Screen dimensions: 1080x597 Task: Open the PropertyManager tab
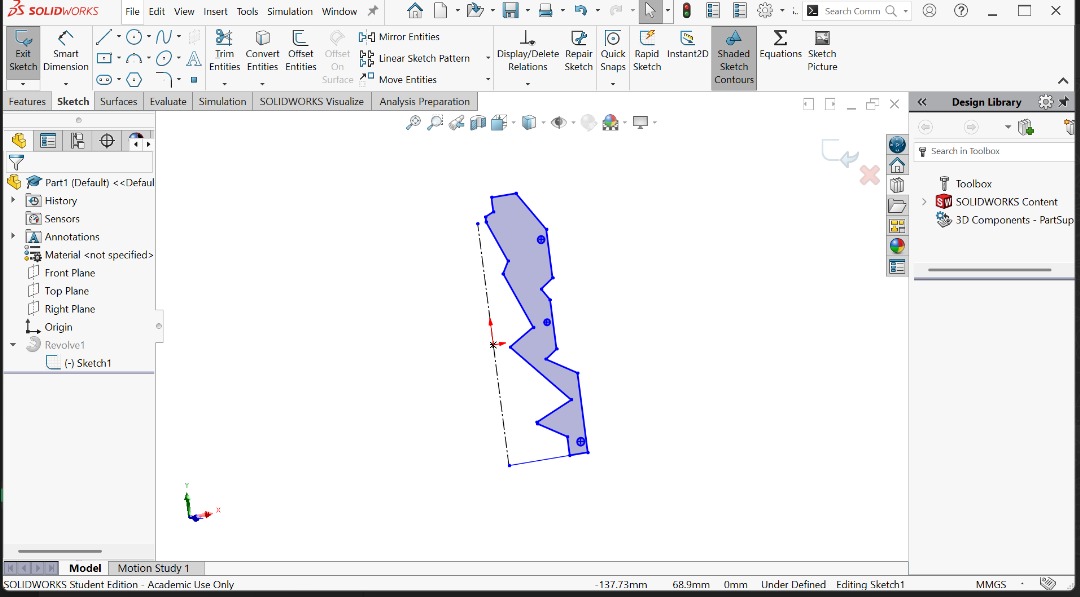(x=48, y=141)
